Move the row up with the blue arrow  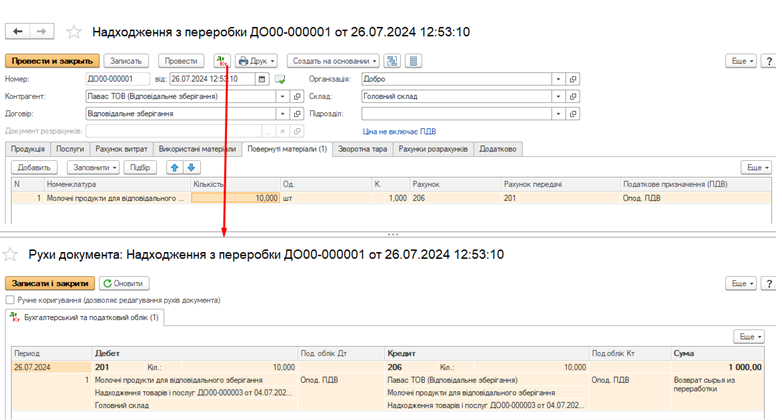click(174, 167)
